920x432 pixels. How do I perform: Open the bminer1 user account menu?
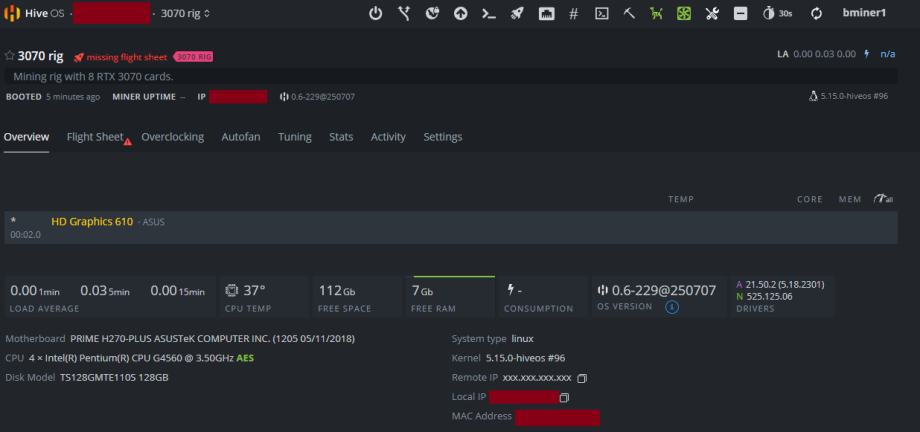[864, 14]
